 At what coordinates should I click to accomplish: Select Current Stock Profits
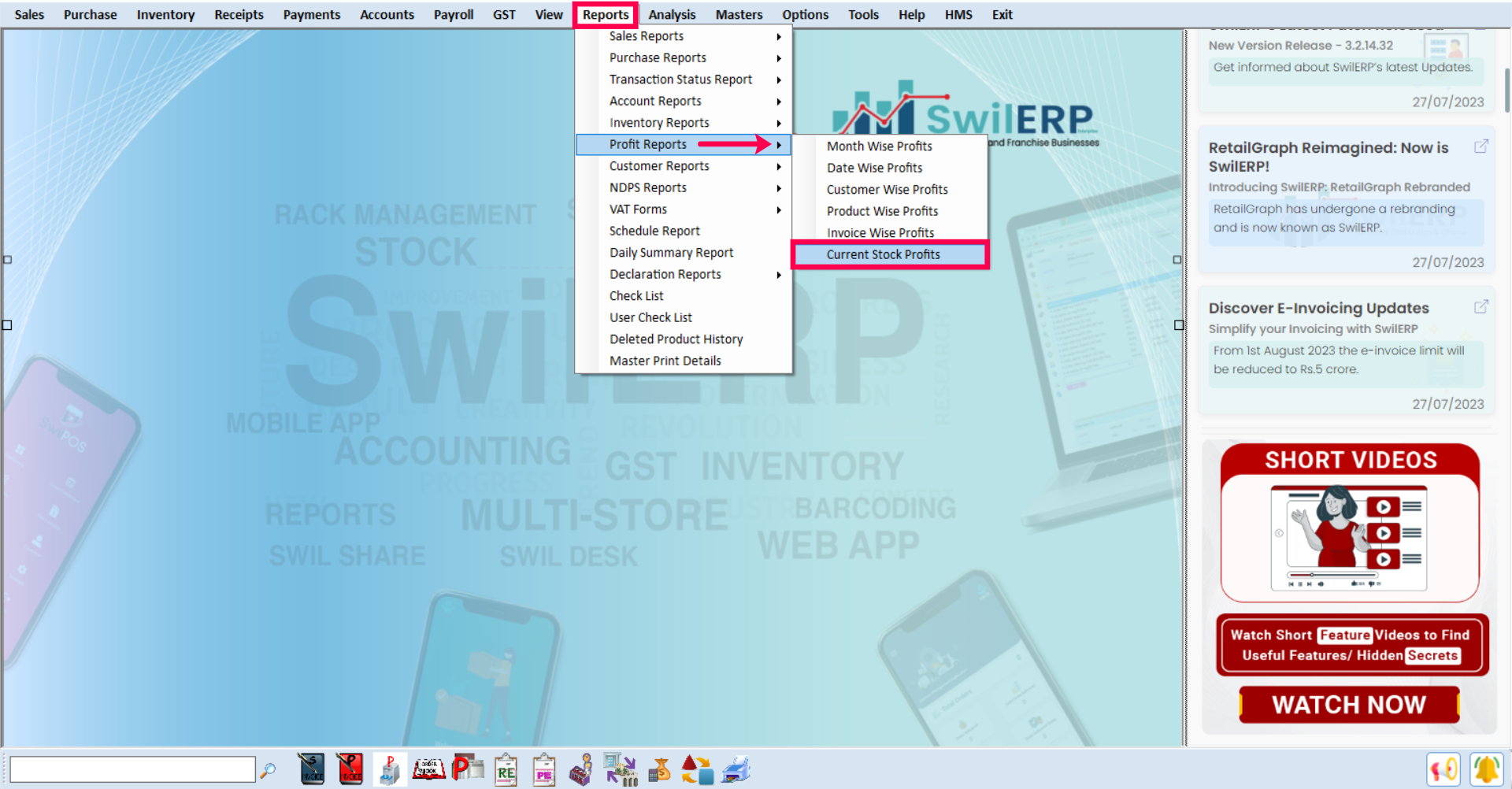click(890, 254)
